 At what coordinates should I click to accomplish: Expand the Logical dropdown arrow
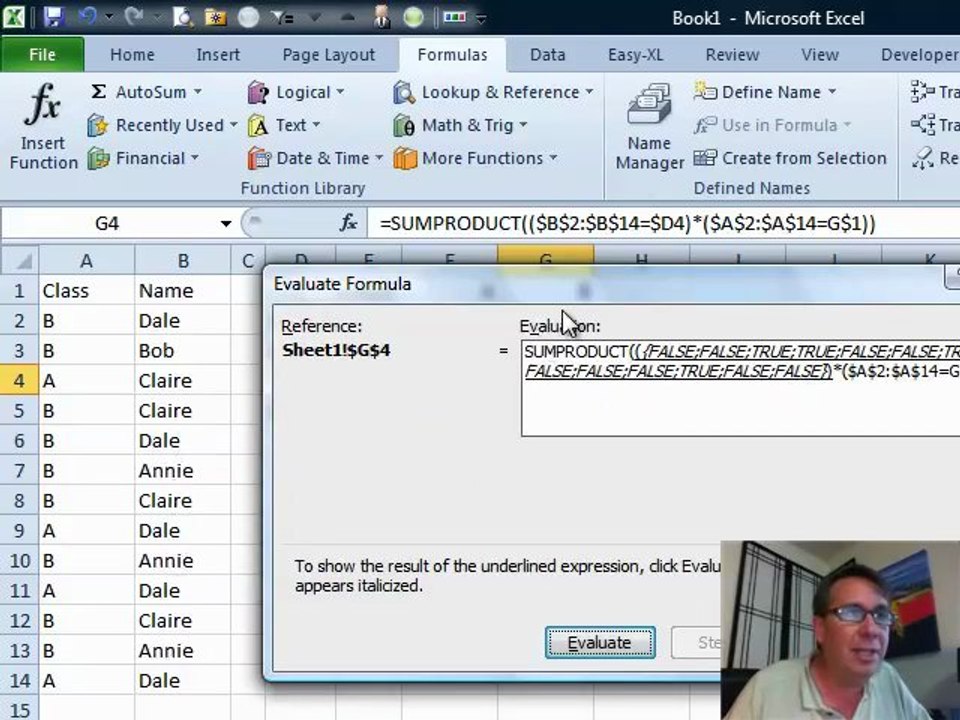340,92
